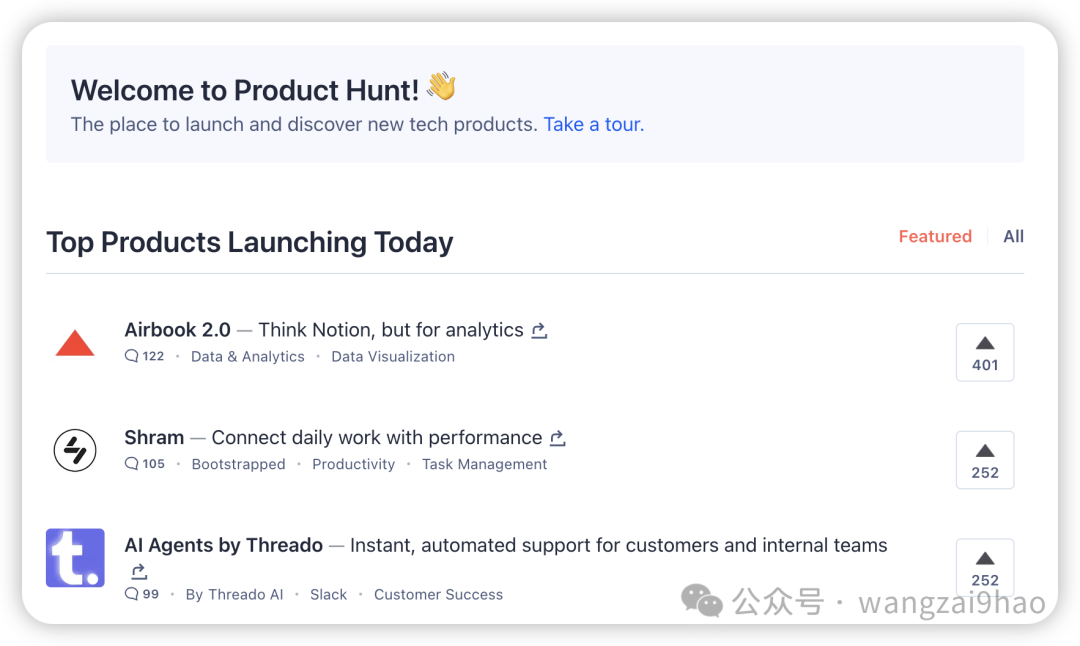Screen dimensions: 1080x646
Task: Open the external link icon below the AI Agents by Threado title
Action: pos(139,571)
